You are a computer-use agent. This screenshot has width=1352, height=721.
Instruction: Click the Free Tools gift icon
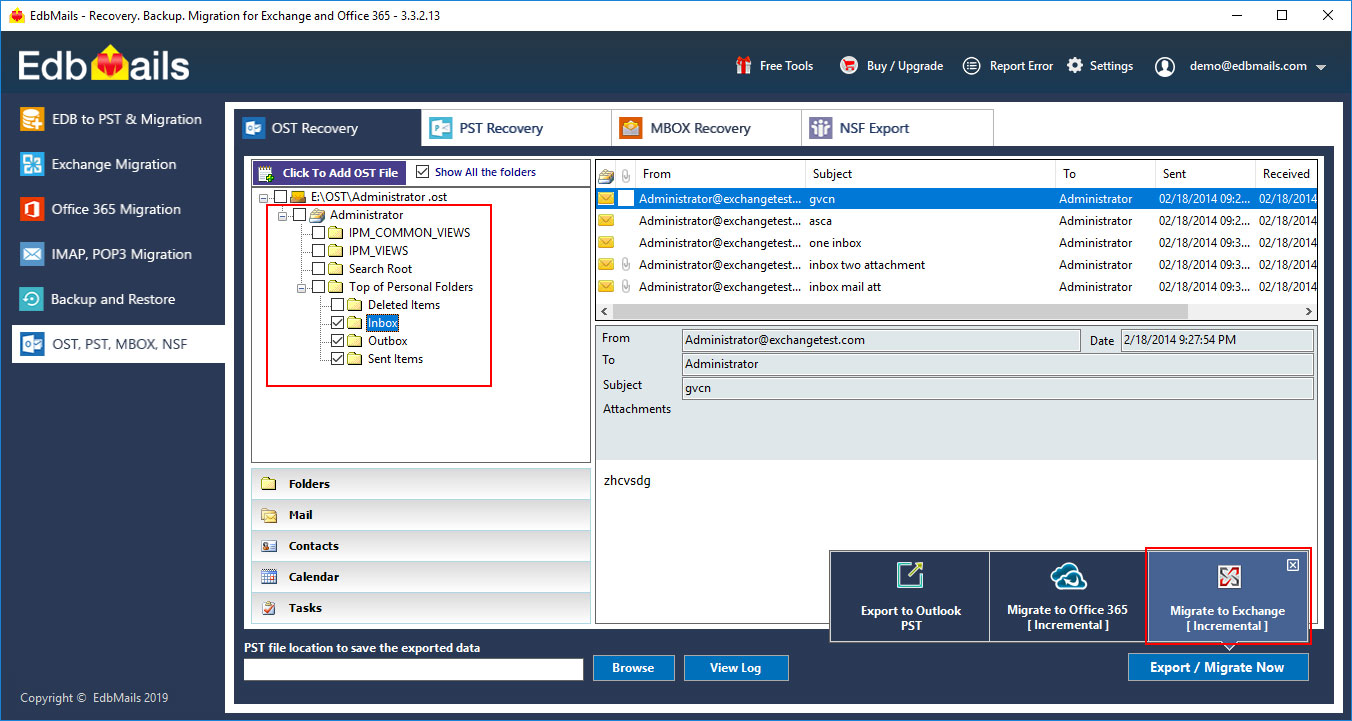(743, 66)
